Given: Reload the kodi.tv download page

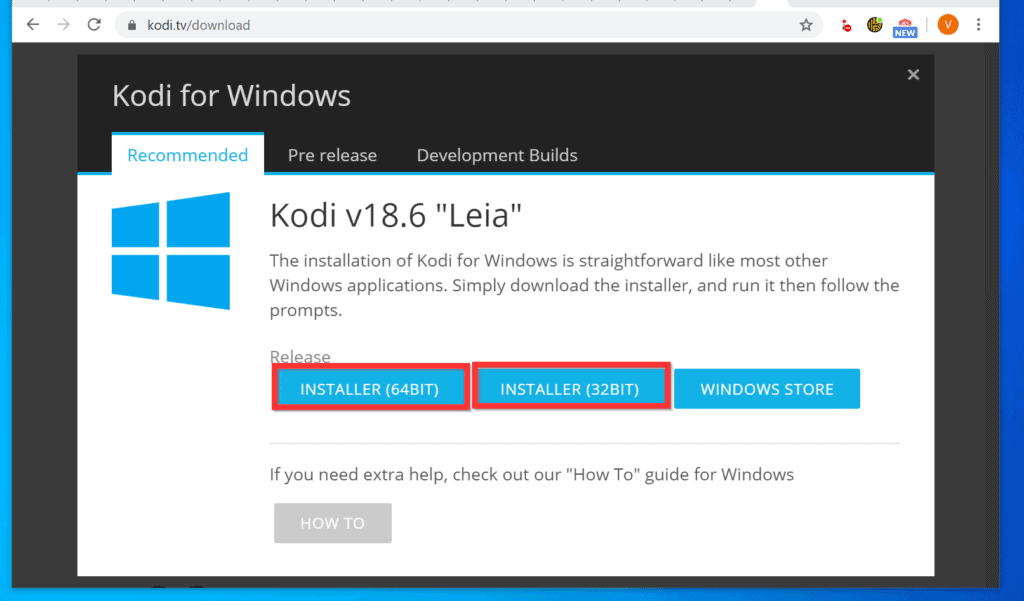Looking at the screenshot, I should pyautogui.click(x=93, y=24).
